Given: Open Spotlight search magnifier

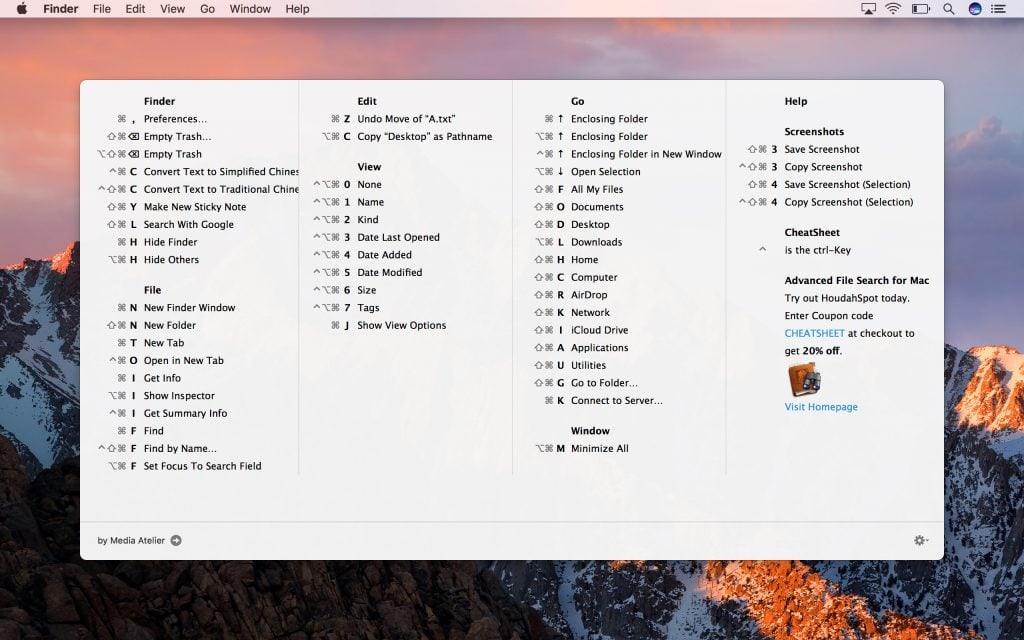Looking at the screenshot, I should pyautogui.click(x=948, y=8).
